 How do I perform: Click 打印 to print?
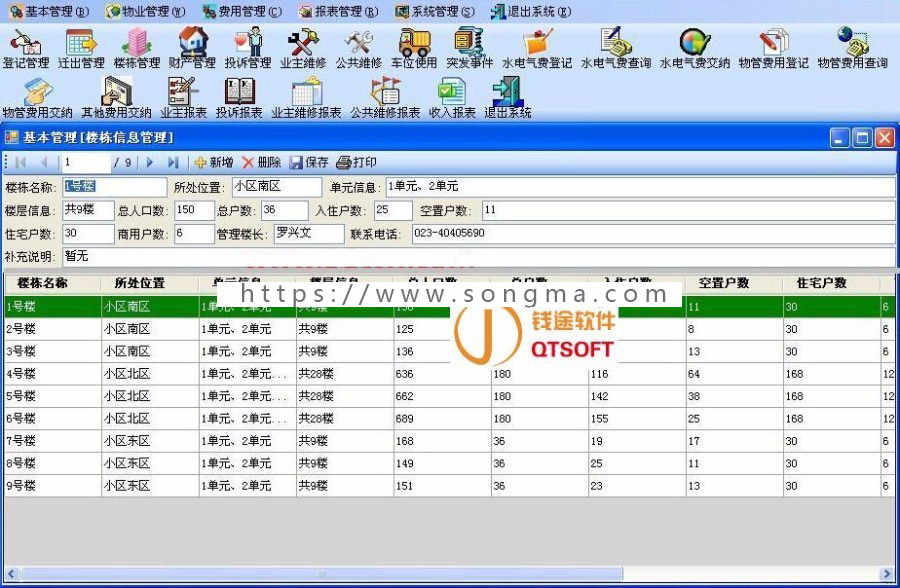[356, 163]
